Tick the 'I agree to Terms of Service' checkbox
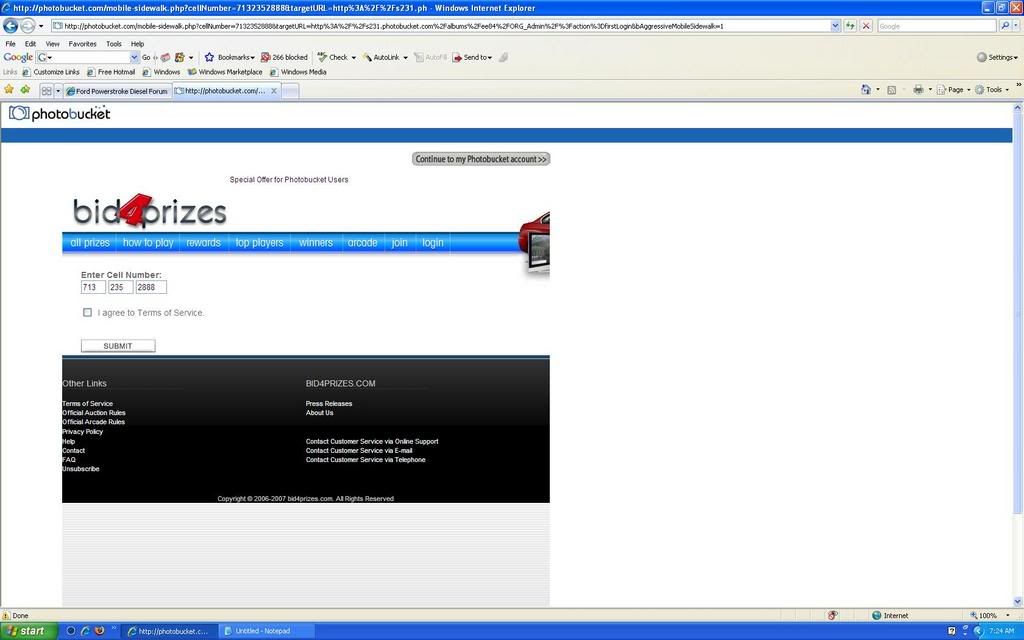 [x=88, y=312]
